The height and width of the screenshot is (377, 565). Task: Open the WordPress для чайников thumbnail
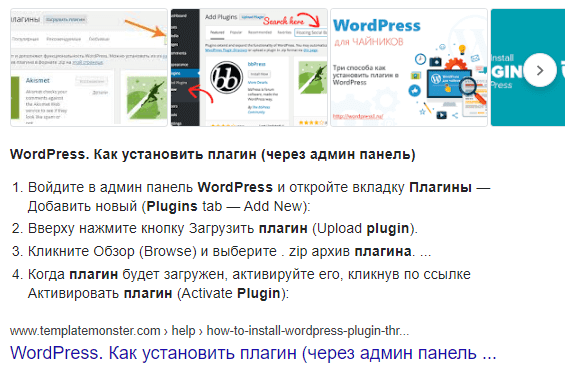409,67
